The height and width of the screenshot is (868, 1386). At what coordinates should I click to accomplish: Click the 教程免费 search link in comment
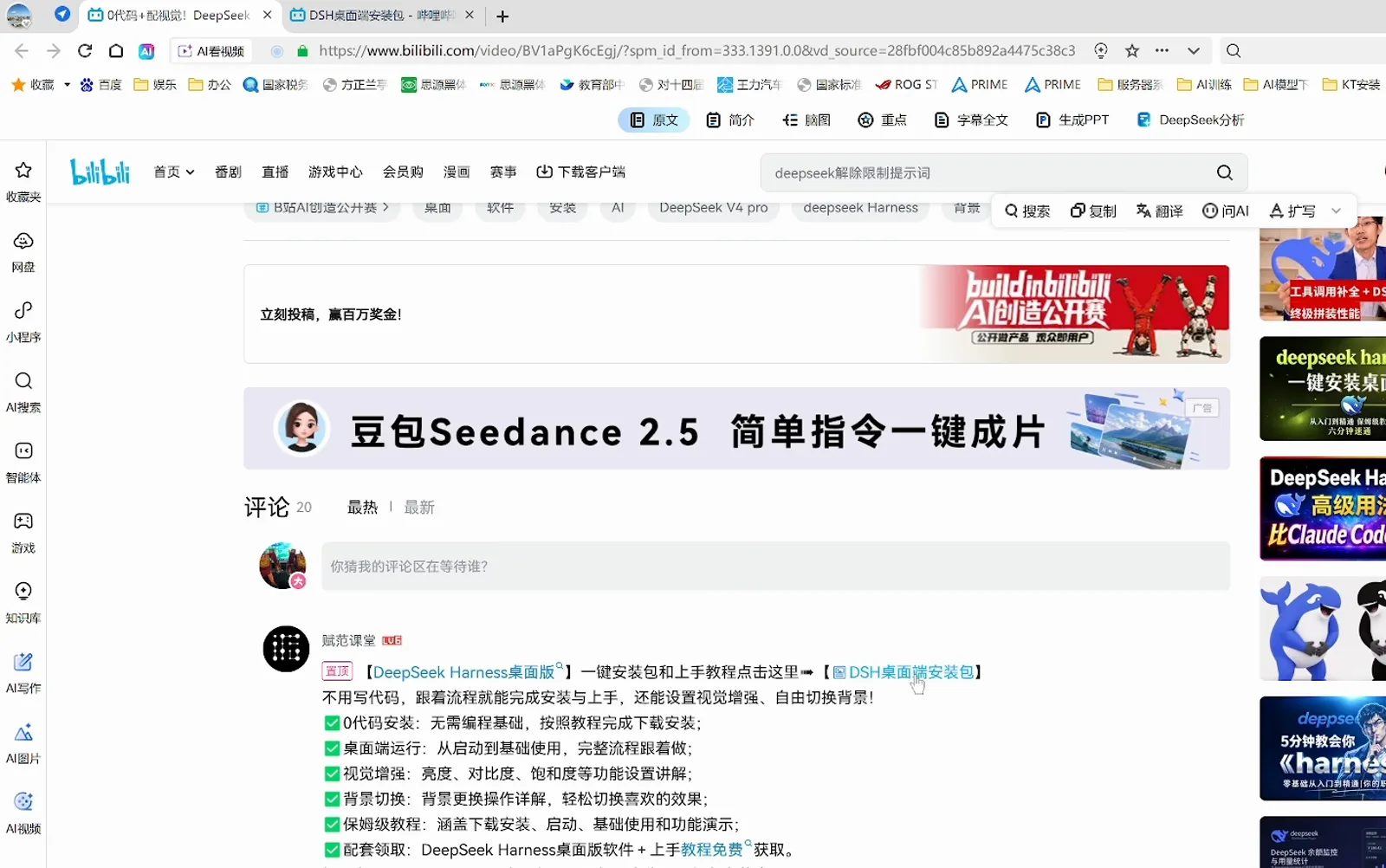pos(716,850)
